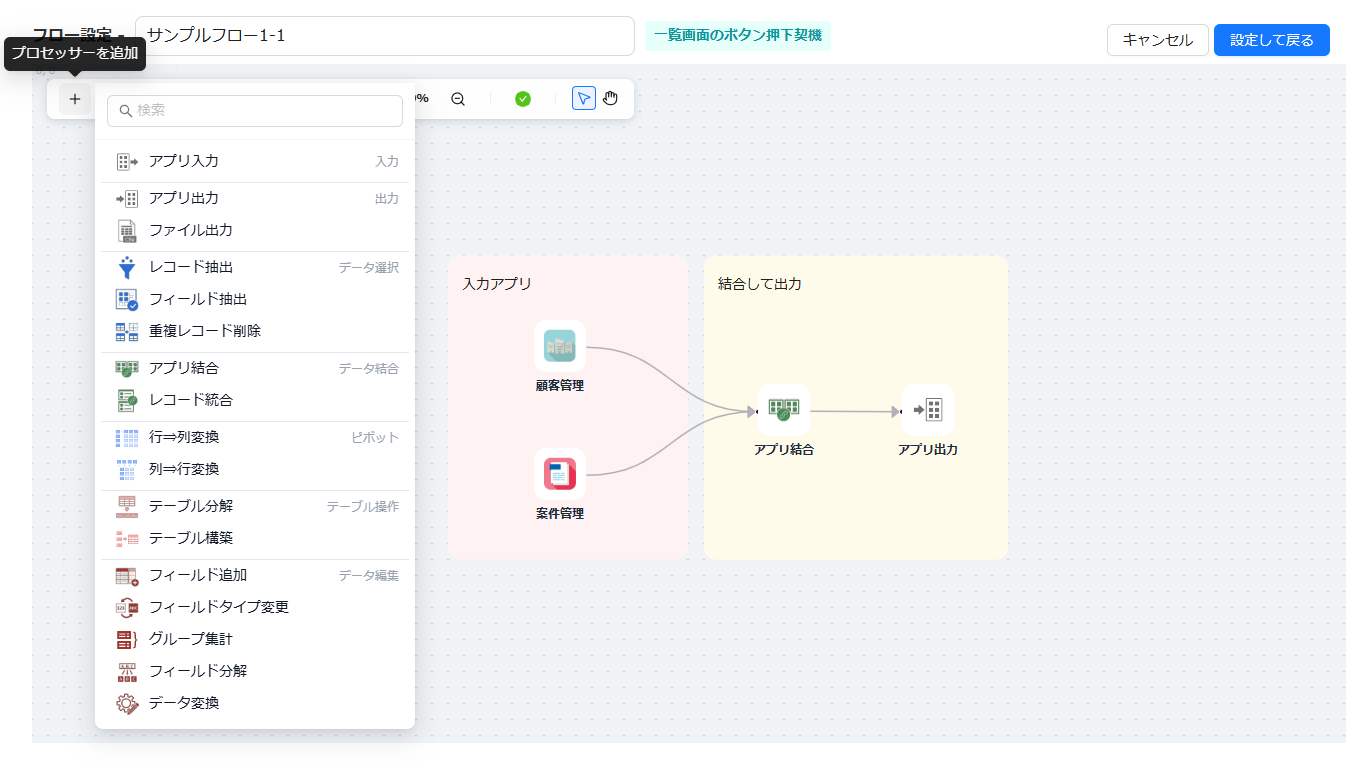Screen dimensions: 1366x768
Task: Select the アプリ出力 node on canvas
Action: pyautogui.click(x=928, y=409)
